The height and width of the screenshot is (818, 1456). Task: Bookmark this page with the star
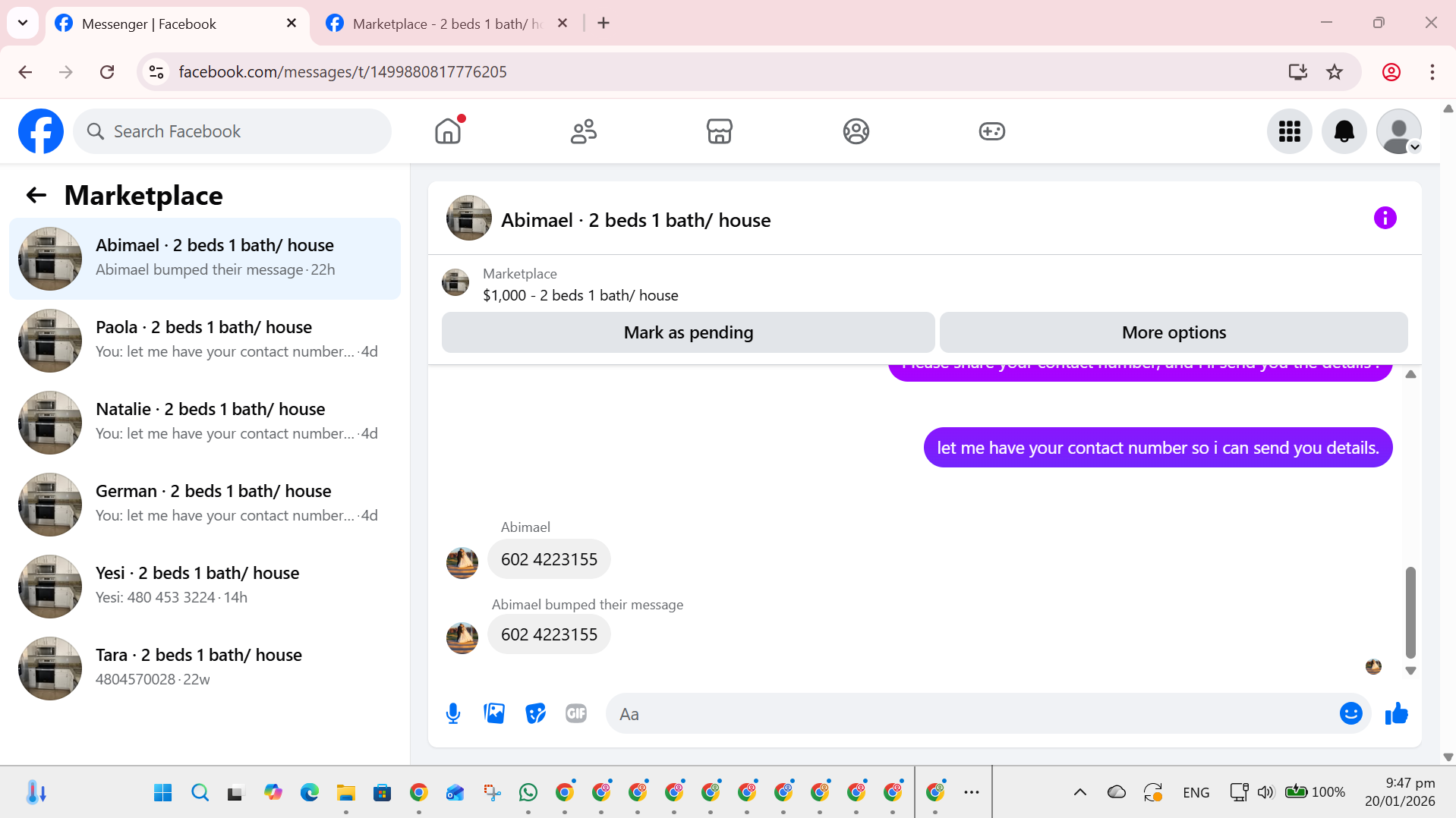(x=1335, y=72)
